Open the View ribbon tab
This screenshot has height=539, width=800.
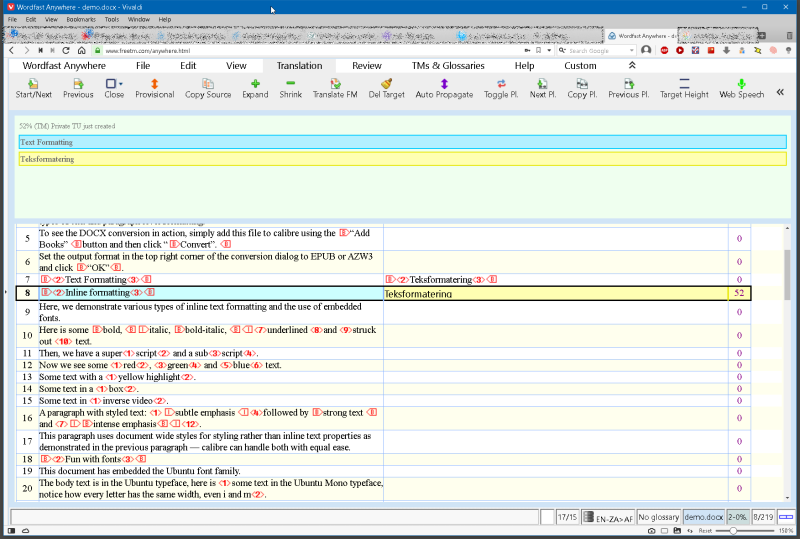(236, 65)
